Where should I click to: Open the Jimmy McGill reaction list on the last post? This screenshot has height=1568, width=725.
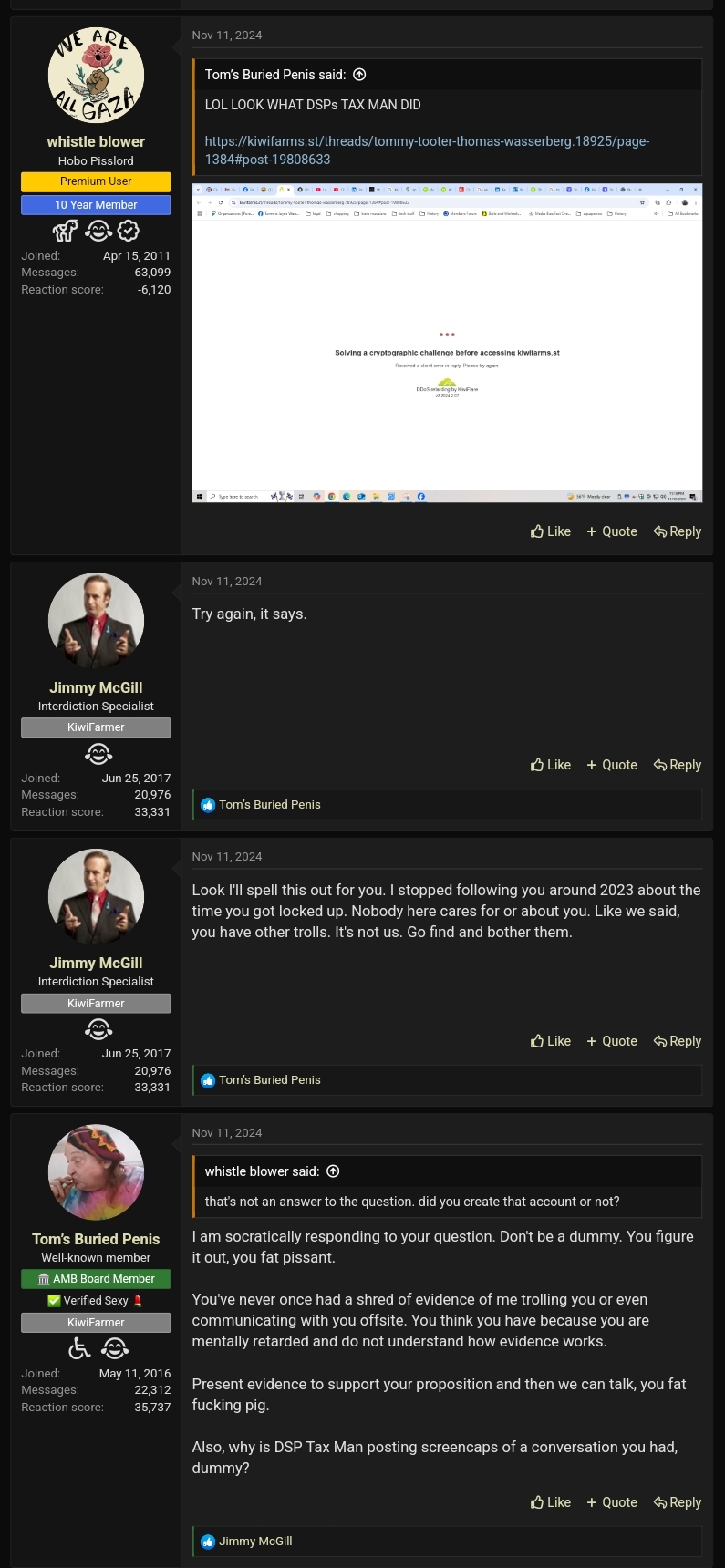255,1542
